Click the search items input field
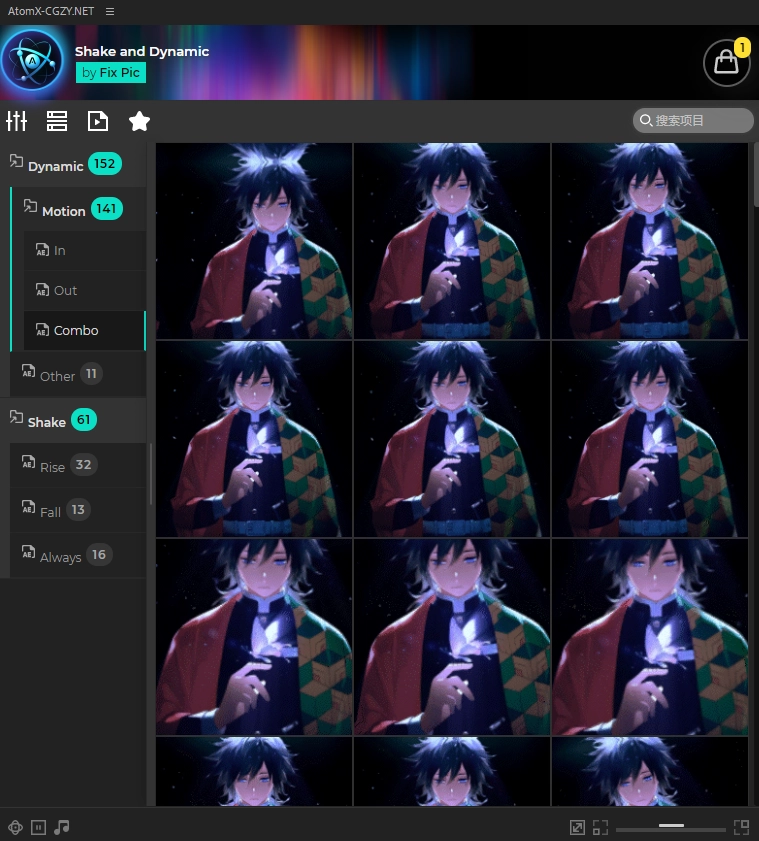 [693, 120]
